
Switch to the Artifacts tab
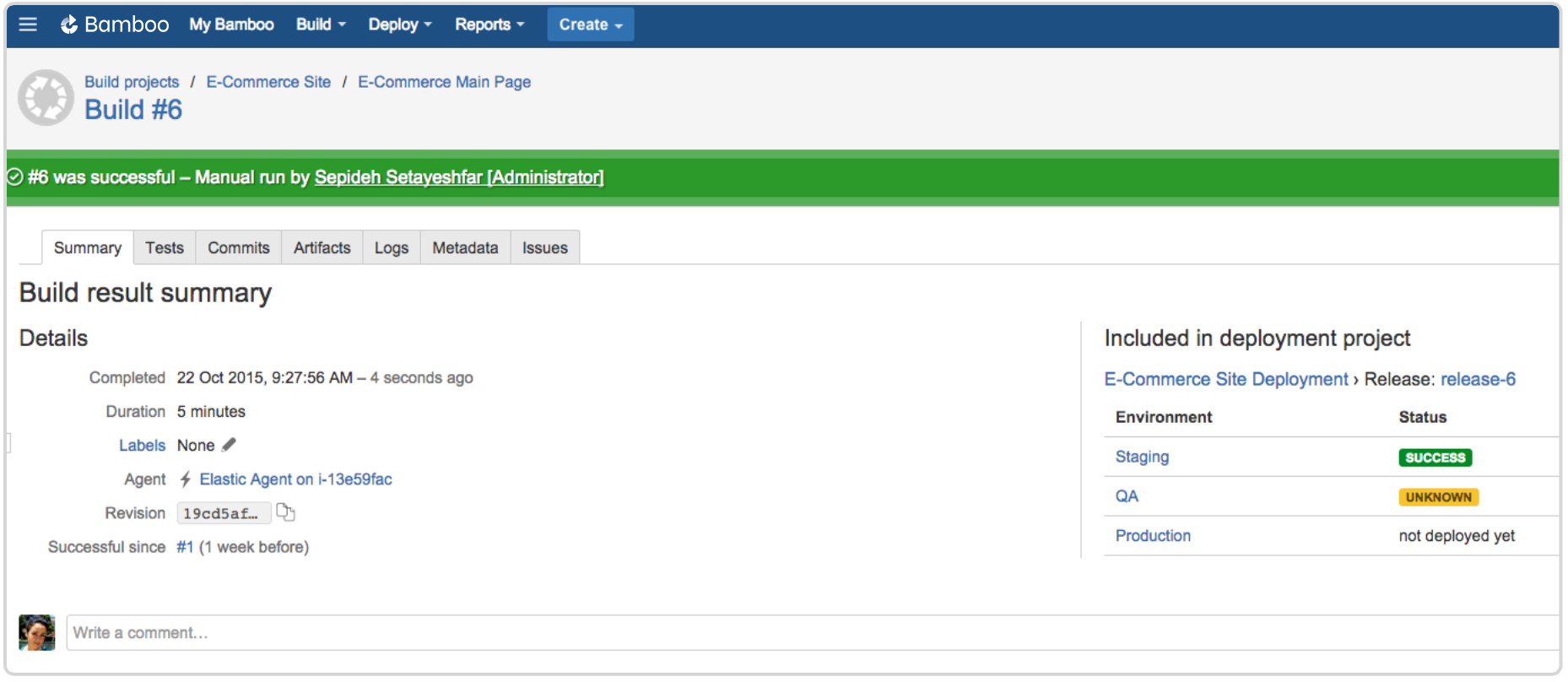pyautogui.click(x=322, y=248)
